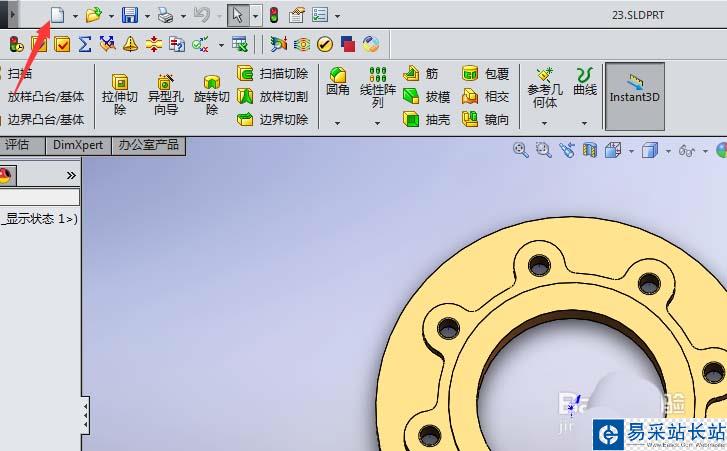Viewport: 727px width, 451px height.
Task: Save the part with the floppy disk icon
Action: click(130, 15)
